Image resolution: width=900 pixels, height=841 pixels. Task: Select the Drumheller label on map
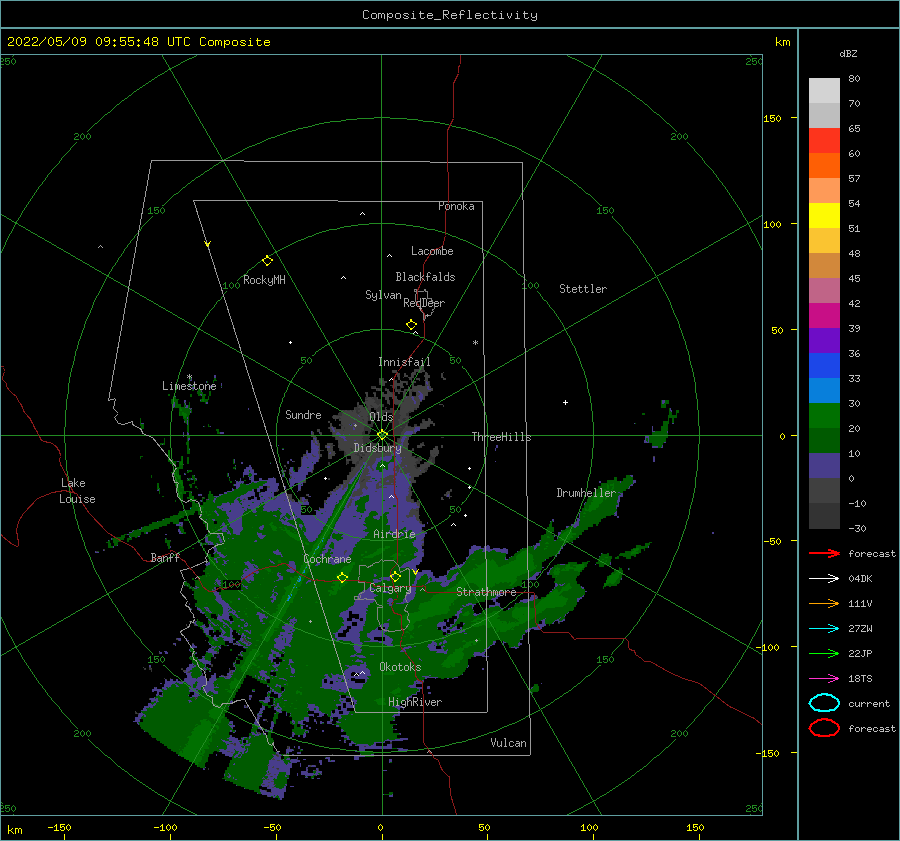click(x=586, y=493)
